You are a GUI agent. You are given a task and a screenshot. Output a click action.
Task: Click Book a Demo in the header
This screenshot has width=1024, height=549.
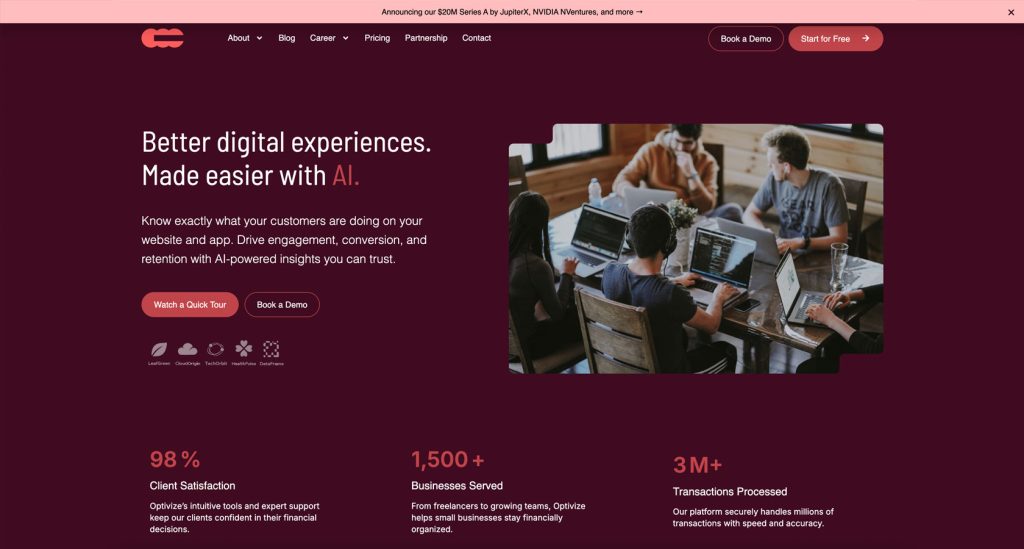tap(746, 39)
